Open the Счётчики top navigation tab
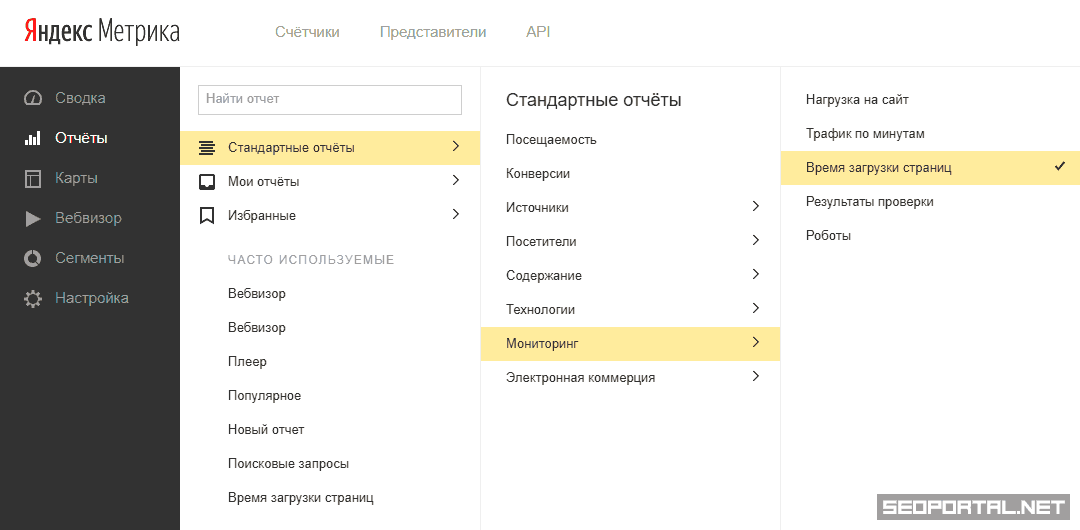Image resolution: width=1080 pixels, height=530 pixels. (307, 32)
